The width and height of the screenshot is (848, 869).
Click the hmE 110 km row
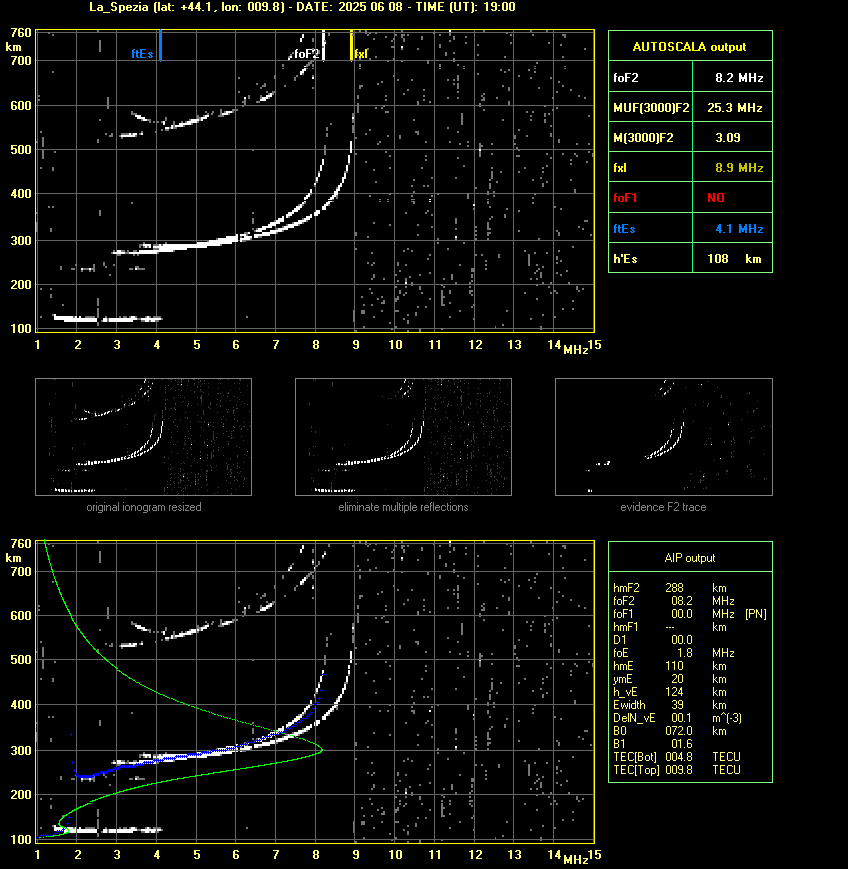pyautogui.click(x=670, y=666)
